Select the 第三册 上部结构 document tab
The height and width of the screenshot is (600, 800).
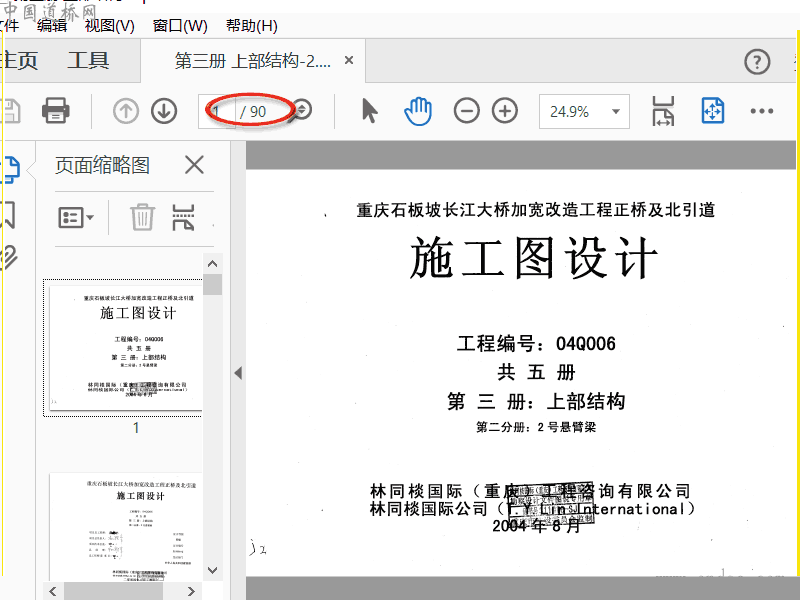point(253,61)
